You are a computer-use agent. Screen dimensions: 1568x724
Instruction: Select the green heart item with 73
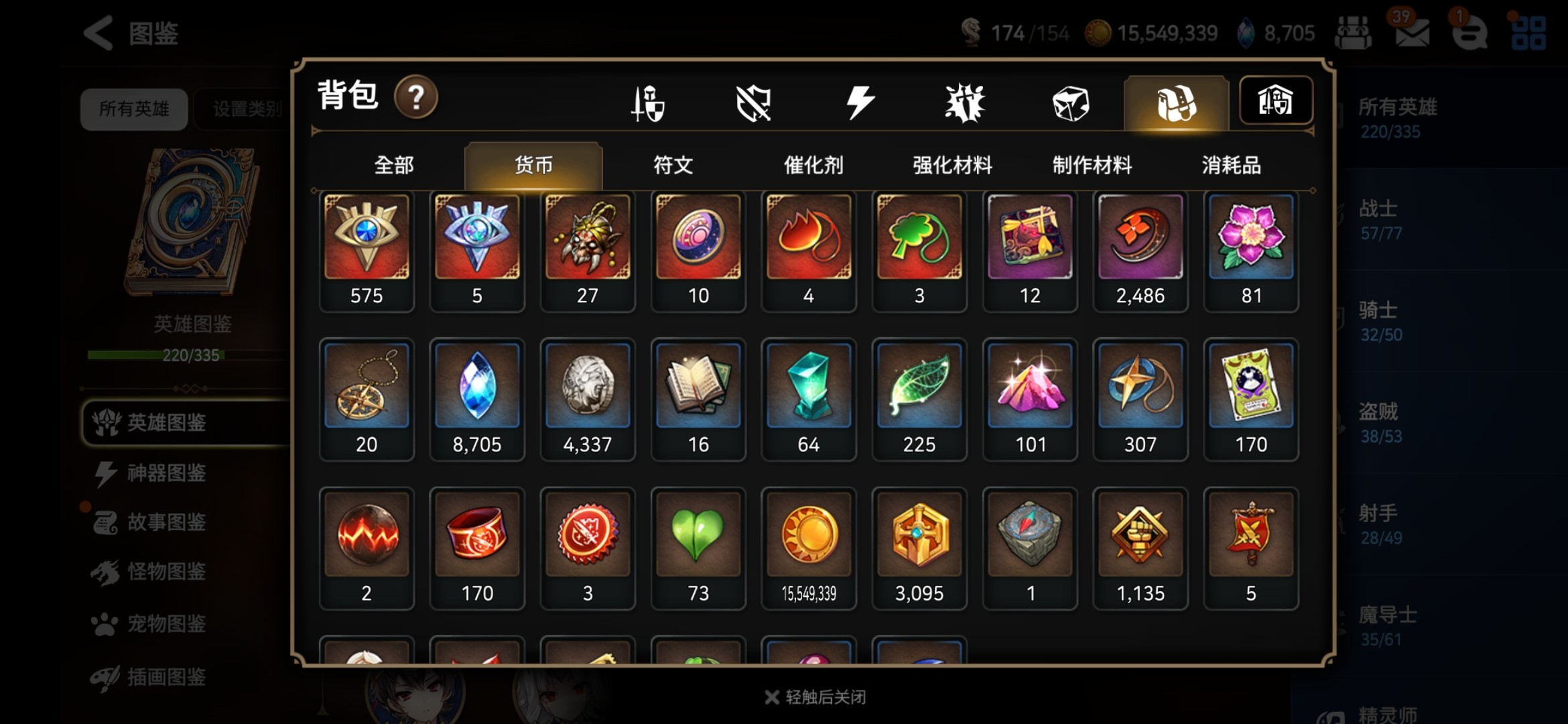coord(698,548)
